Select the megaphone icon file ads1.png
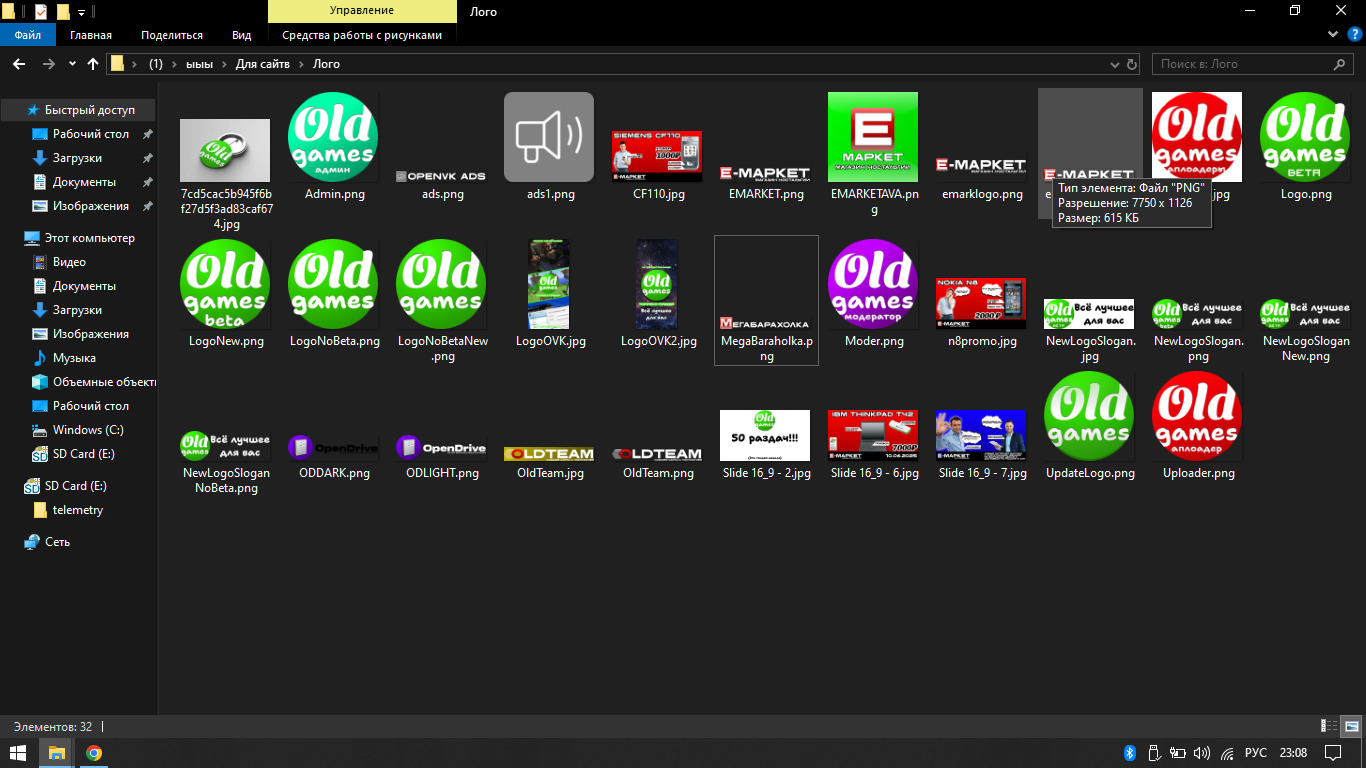 click(549, 137)
